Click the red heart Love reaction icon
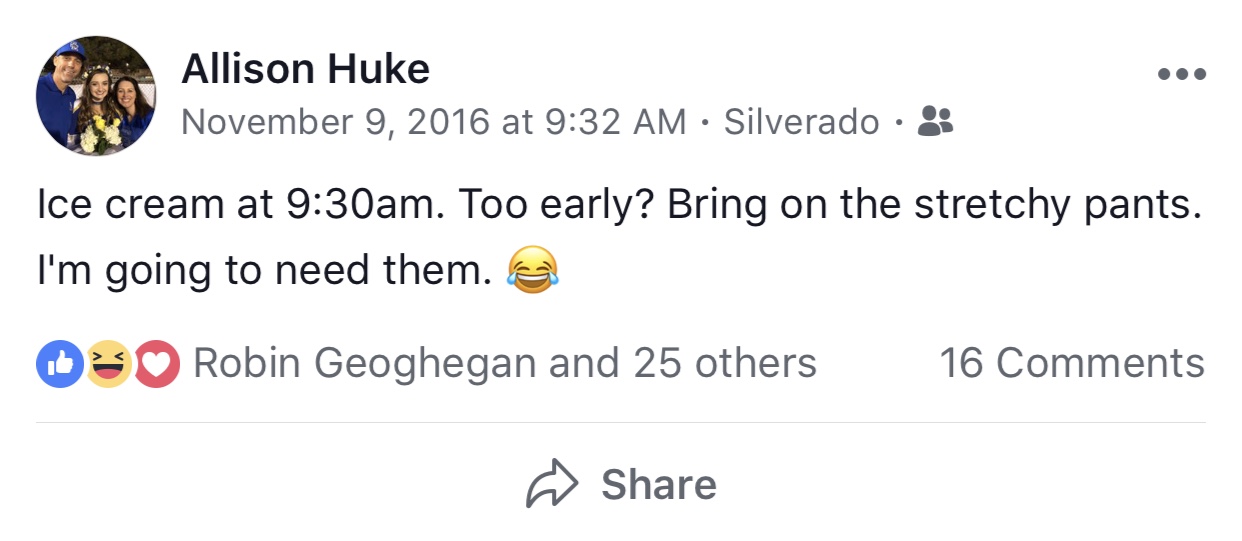The height and width of the screenshot is (541, 1242). coord(155,364)
